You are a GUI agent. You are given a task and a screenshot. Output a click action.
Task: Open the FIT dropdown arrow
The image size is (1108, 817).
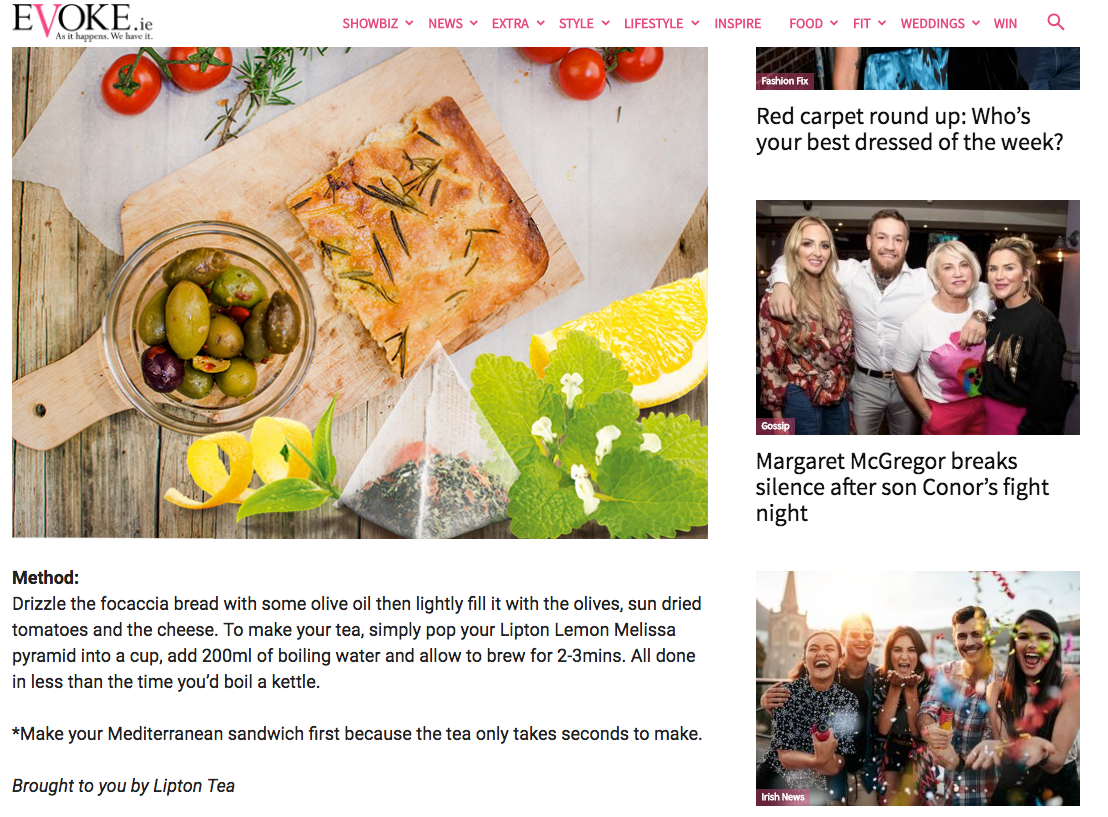(882, 23)
